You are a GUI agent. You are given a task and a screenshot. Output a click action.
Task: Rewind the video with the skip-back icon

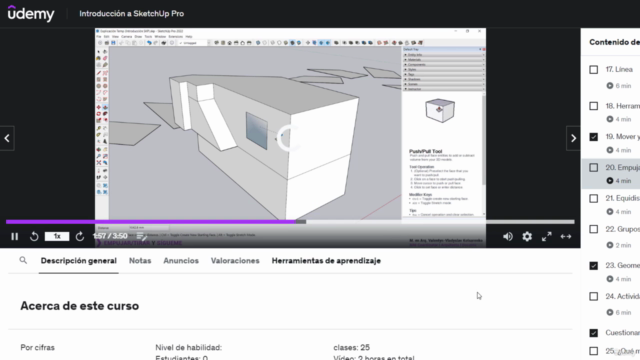[x=34, y=236]
